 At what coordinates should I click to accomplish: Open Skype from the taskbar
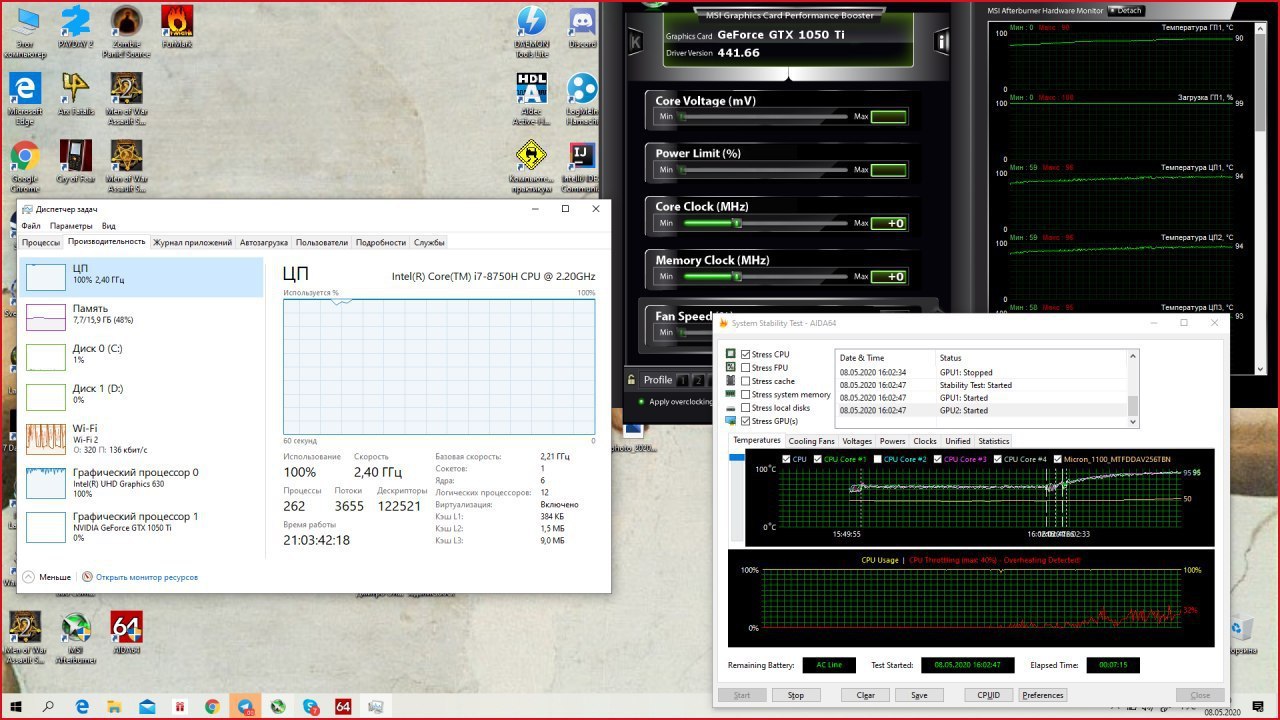[x=310, y=706]
